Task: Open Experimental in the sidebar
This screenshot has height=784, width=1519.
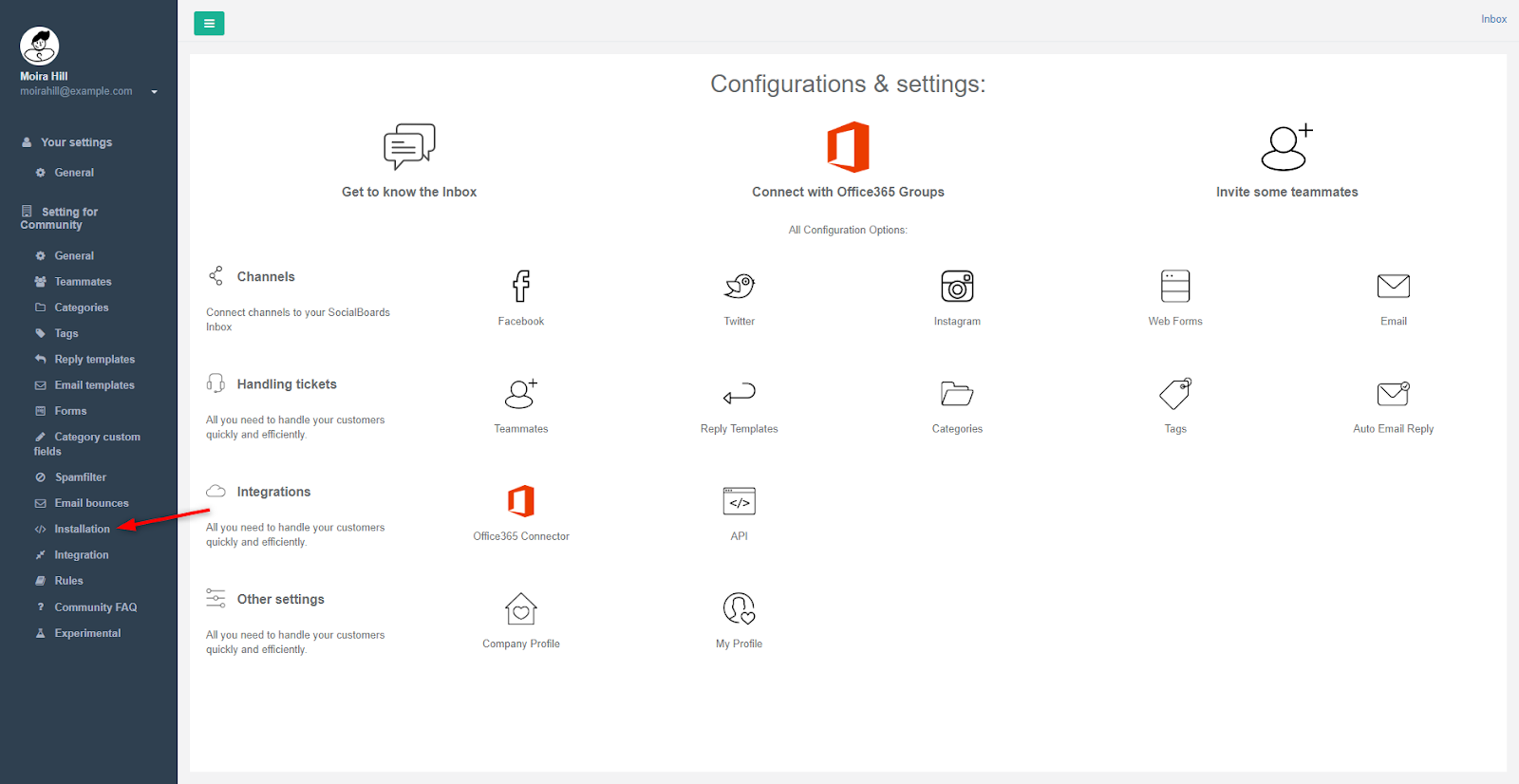Action: point(87,633)
